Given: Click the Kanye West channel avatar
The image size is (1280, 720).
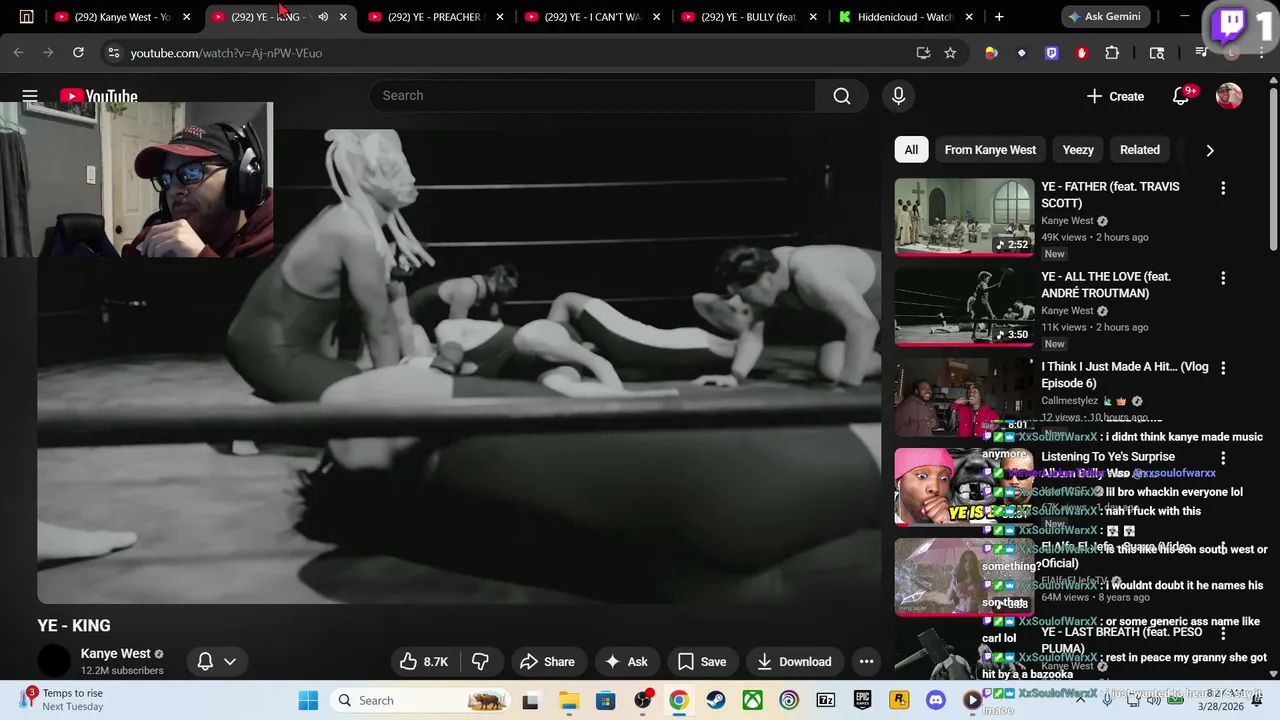Looking at the screenshot, I should [x=54, y=661].
